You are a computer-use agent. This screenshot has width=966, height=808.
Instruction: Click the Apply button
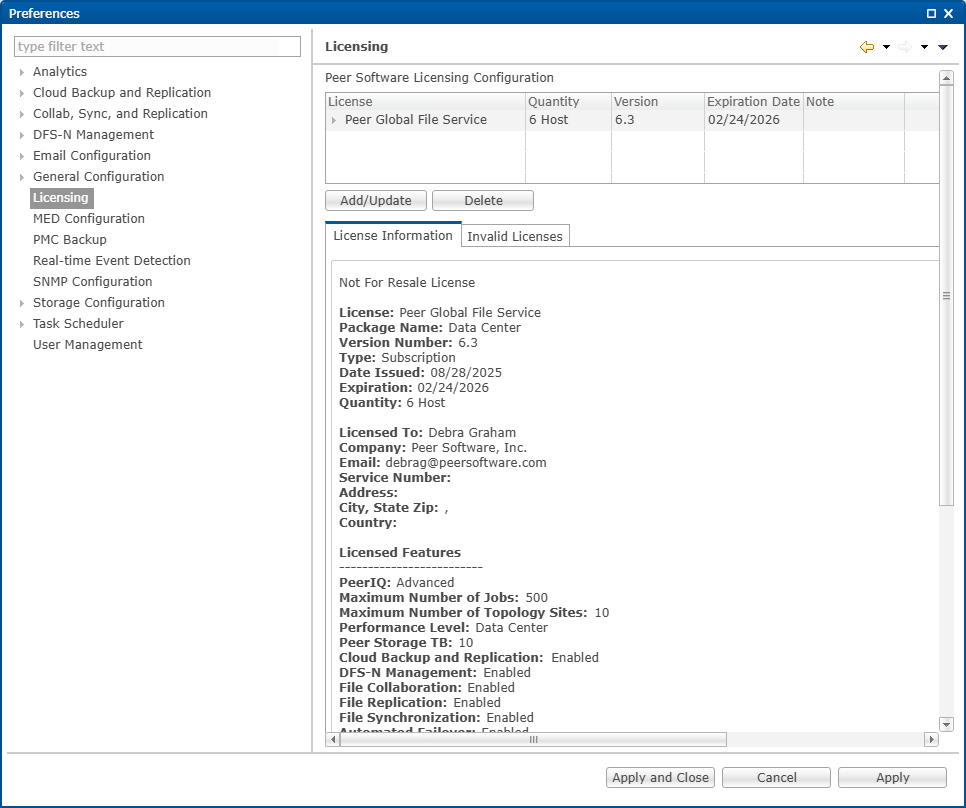[892, 778]
